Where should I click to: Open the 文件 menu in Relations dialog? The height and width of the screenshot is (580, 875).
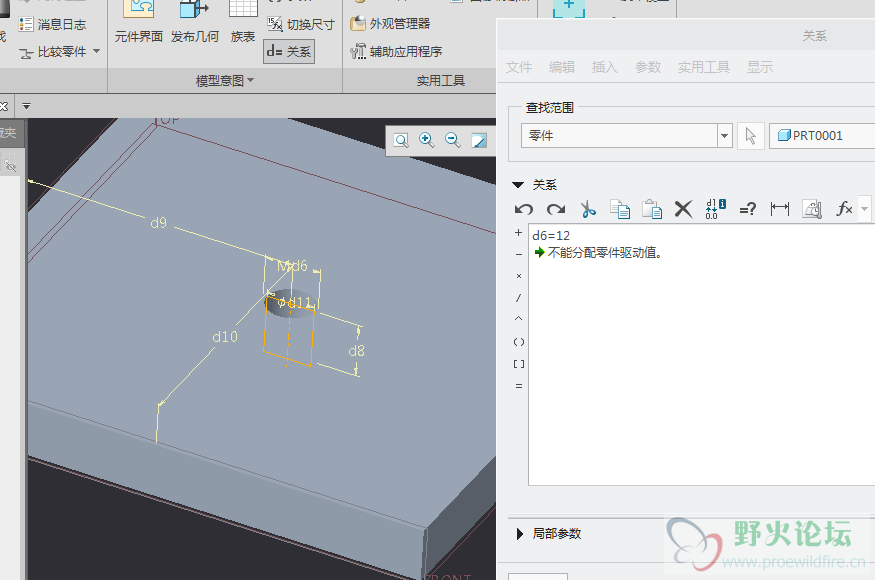coord(519,68)
